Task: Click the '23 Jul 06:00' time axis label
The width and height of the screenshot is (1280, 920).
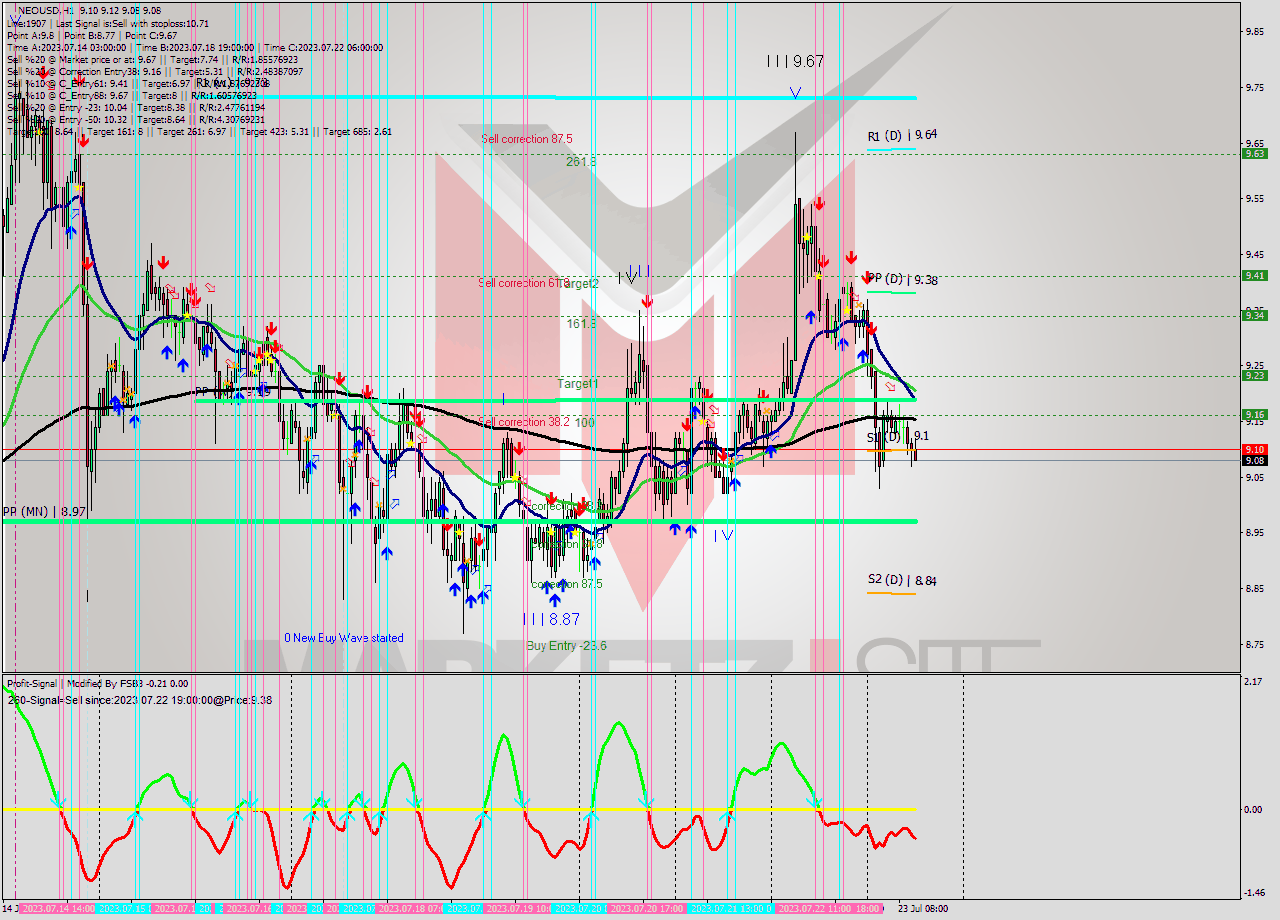Action: [922, 908]
